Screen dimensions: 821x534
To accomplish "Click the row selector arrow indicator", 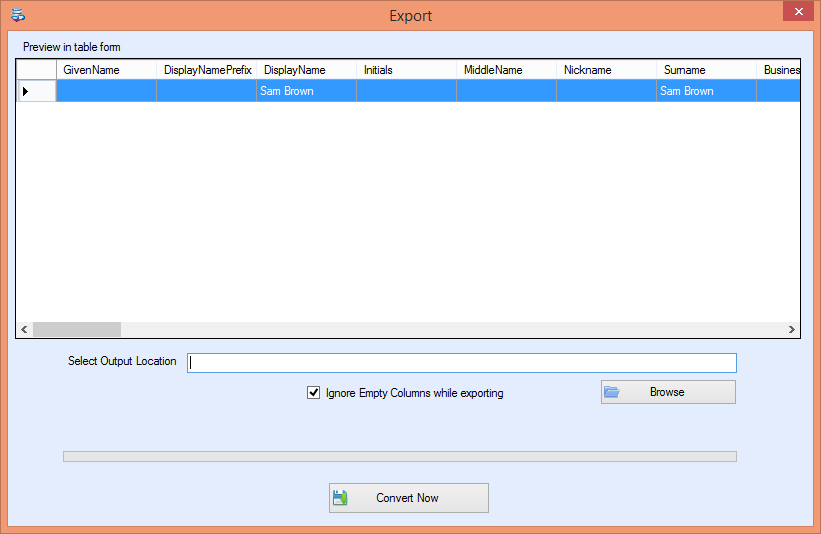I will (x=26, y=91).
